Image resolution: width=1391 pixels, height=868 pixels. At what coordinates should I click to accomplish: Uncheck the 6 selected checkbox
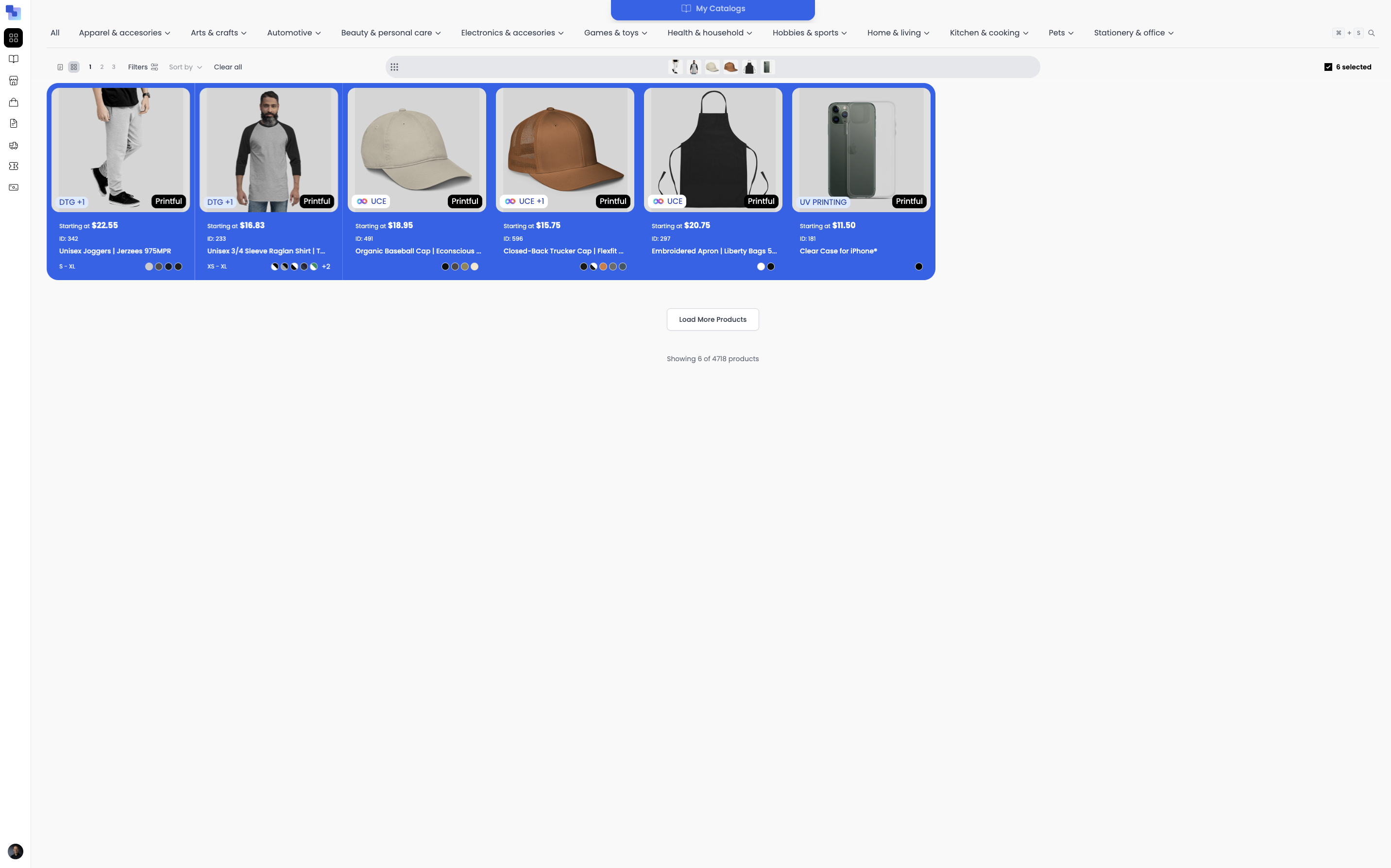click(1327, 67)
